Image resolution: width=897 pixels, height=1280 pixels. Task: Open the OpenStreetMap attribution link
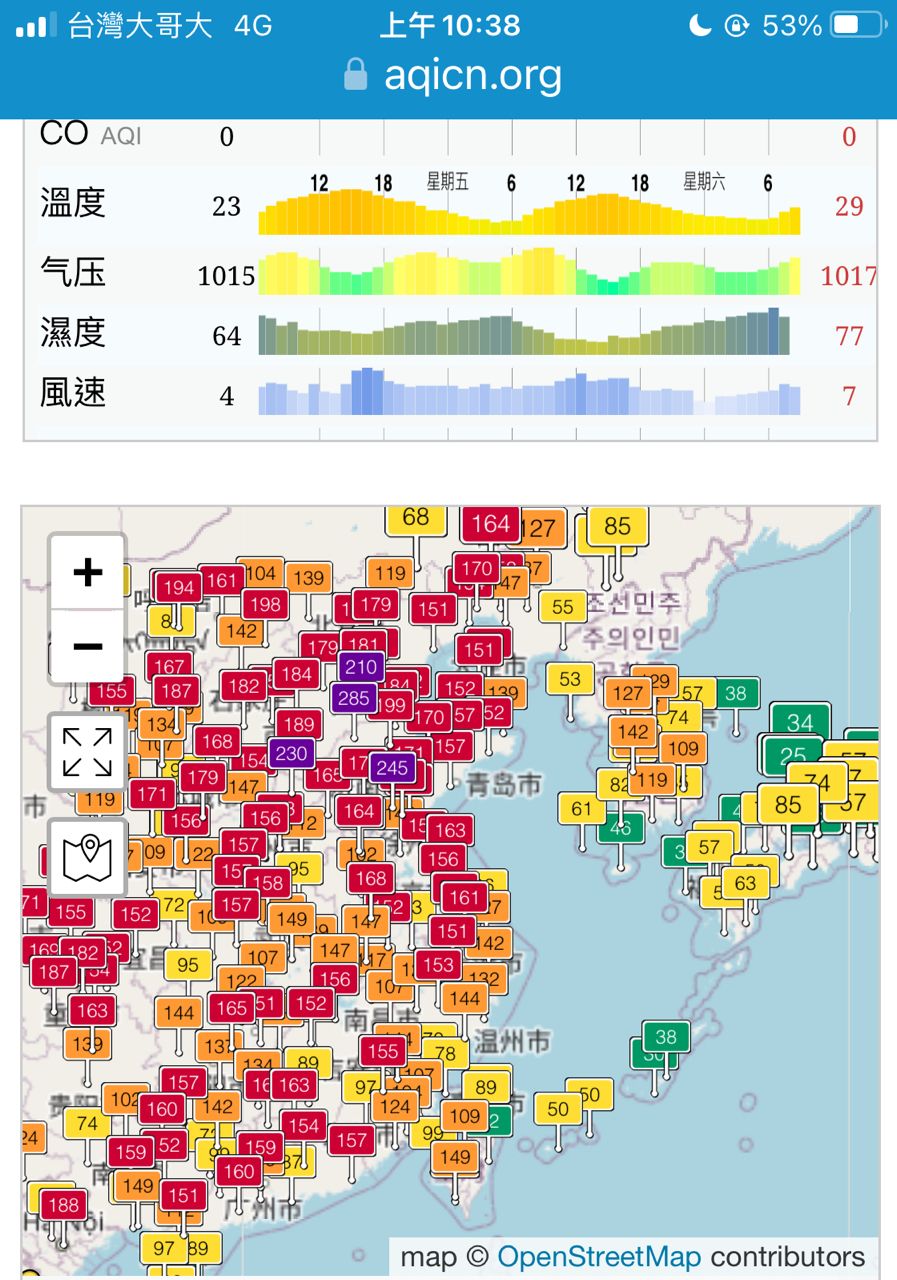pos(598,1257)
